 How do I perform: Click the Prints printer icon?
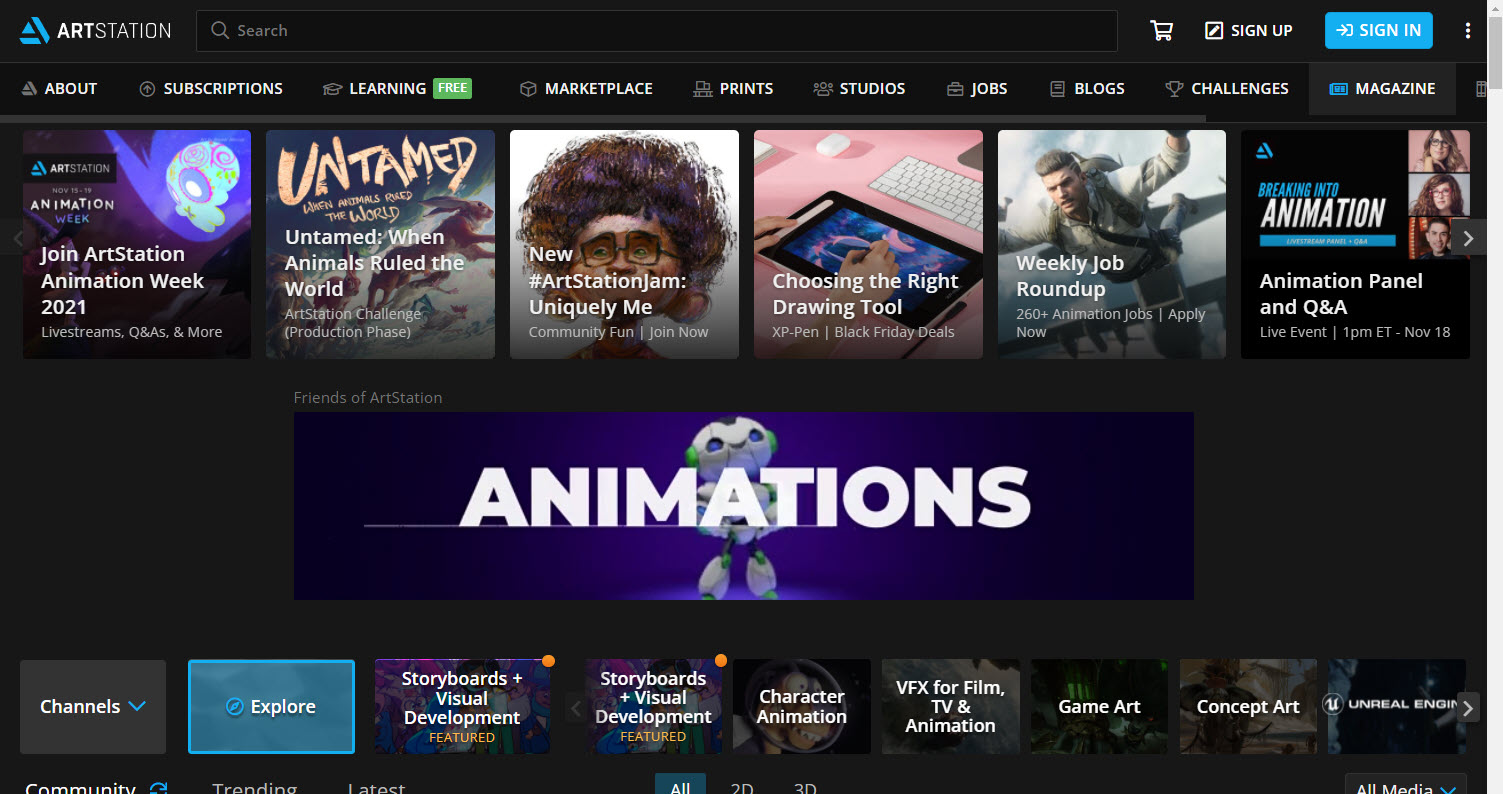tap(703, 89)
